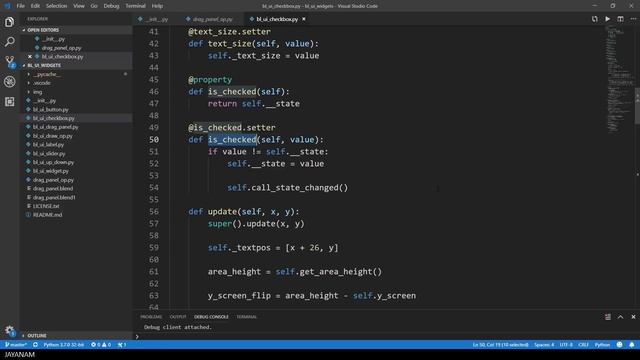640x360 pixels.
Task: Collapse the Open Editors section
Action: (43, 30)
